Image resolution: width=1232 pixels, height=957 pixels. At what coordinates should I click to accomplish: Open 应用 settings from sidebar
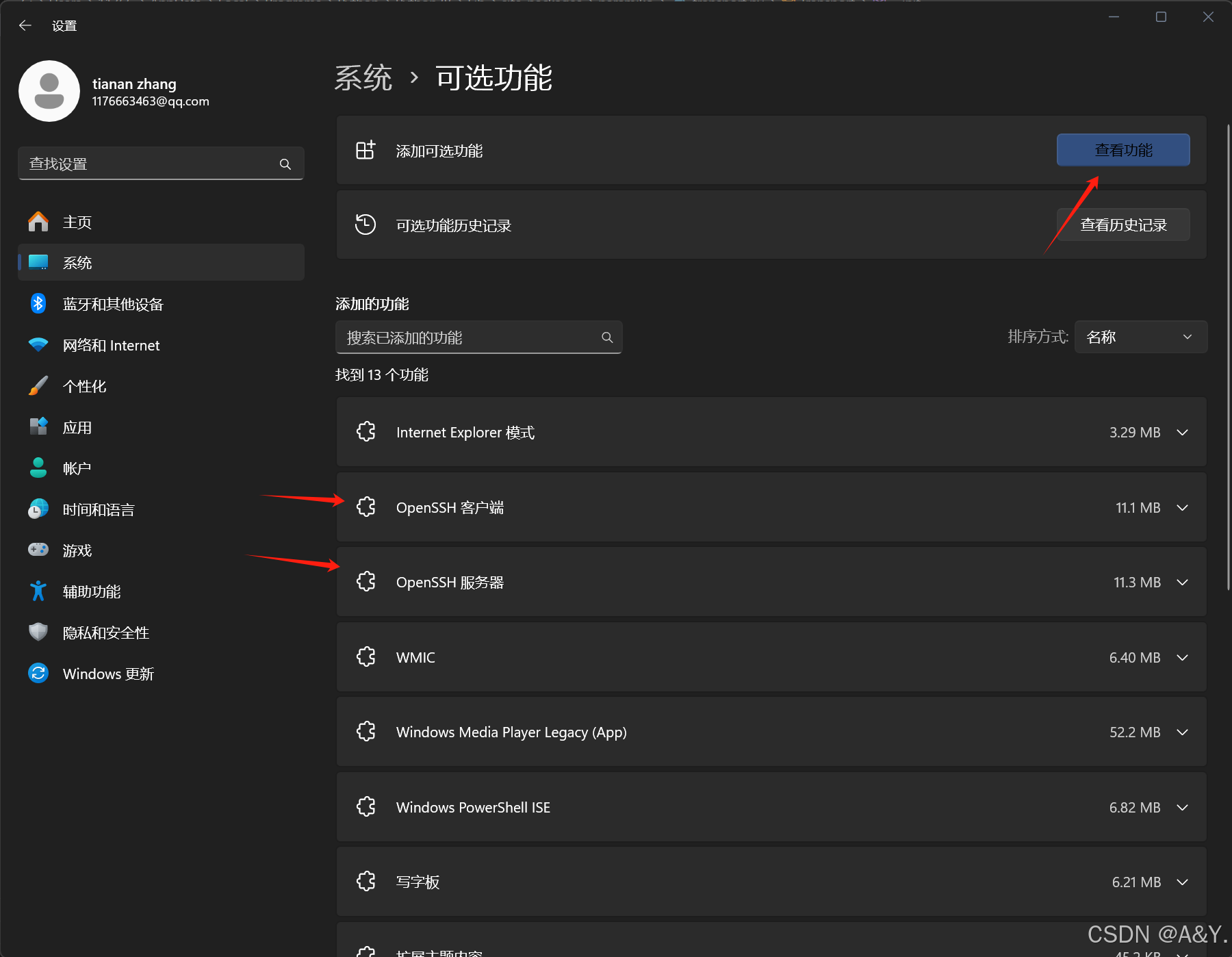[77, 426]
